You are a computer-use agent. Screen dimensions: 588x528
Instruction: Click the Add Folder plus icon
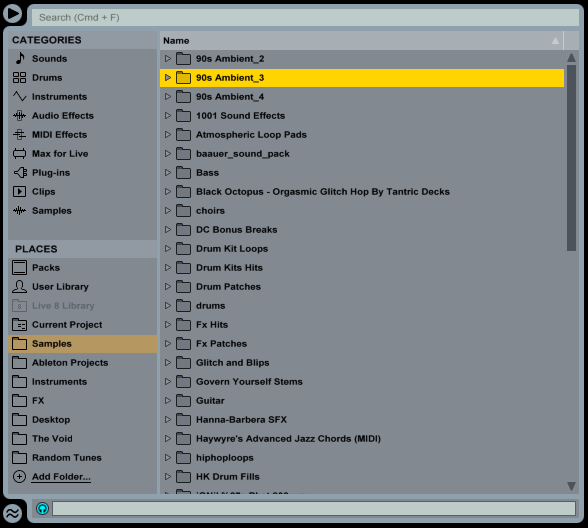tap(20, 477)
